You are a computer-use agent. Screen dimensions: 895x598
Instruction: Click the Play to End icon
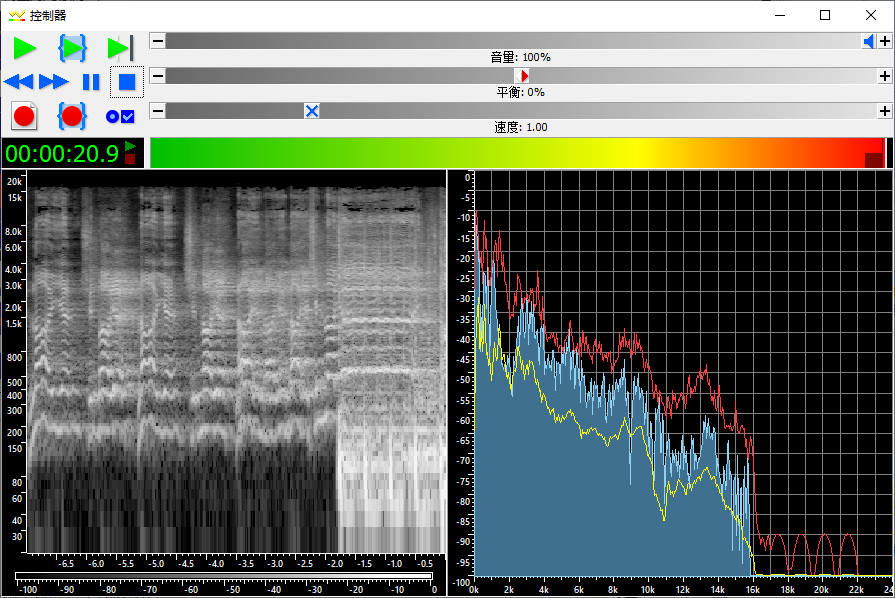click(120, 47)
